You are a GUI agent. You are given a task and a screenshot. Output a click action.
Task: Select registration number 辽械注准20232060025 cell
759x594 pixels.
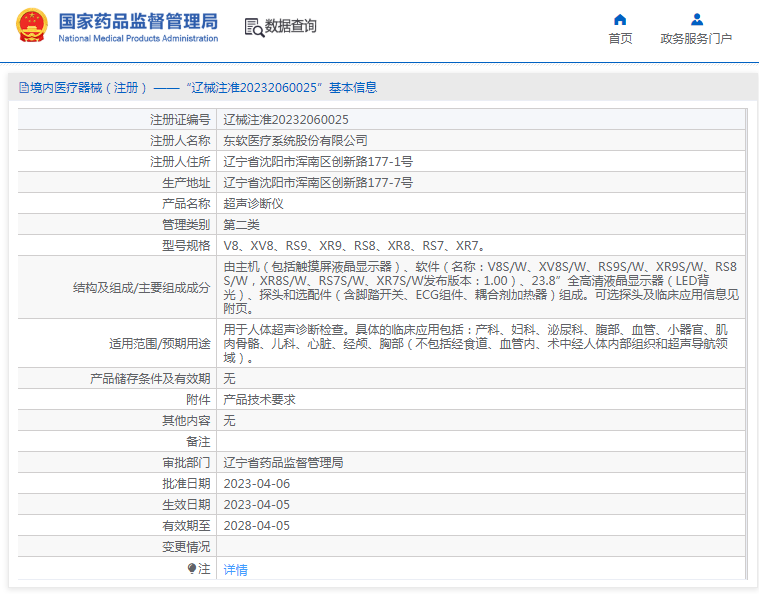(x=286, y=120)
